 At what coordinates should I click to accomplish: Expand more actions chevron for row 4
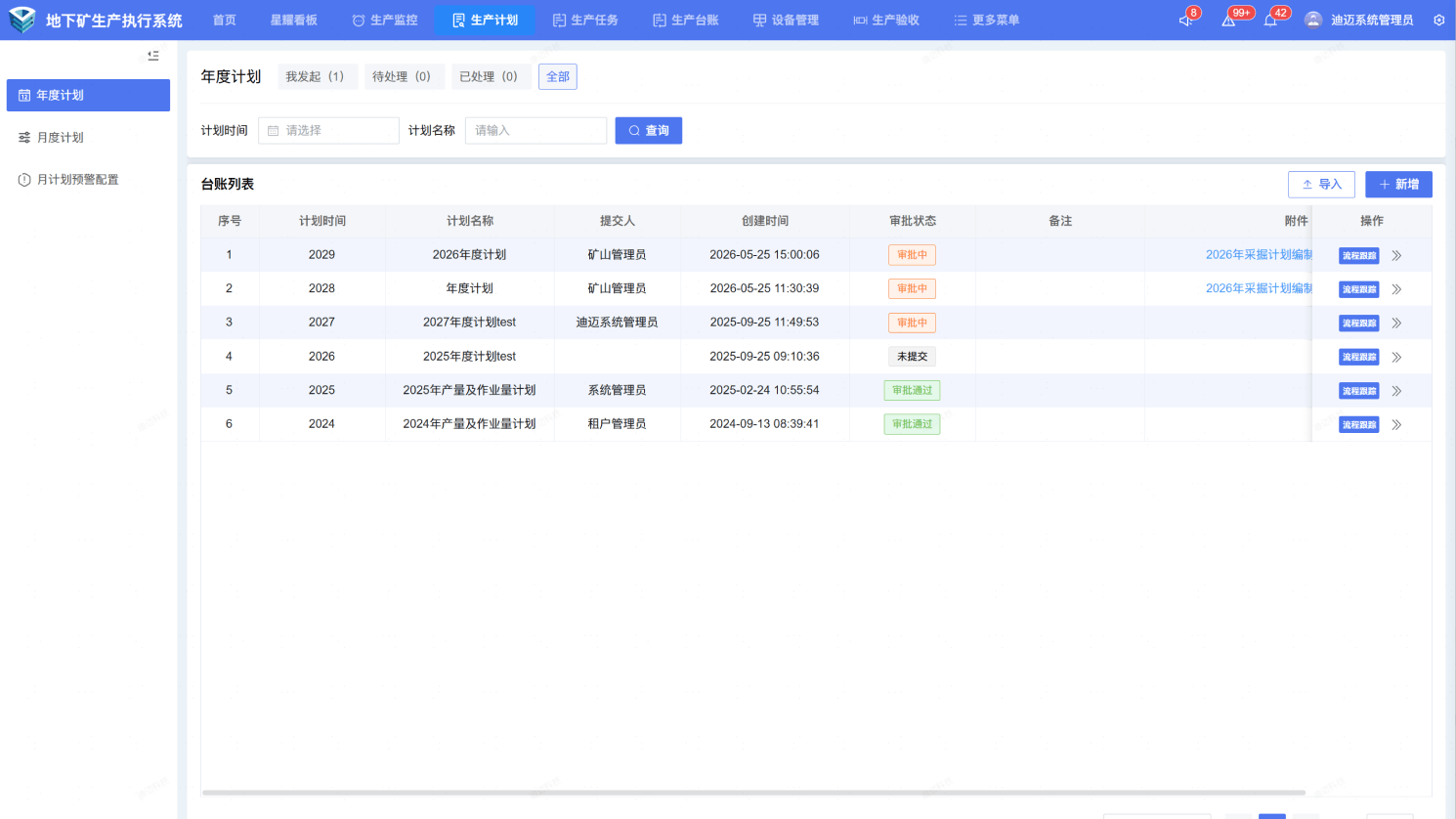tap(1396, 357)
